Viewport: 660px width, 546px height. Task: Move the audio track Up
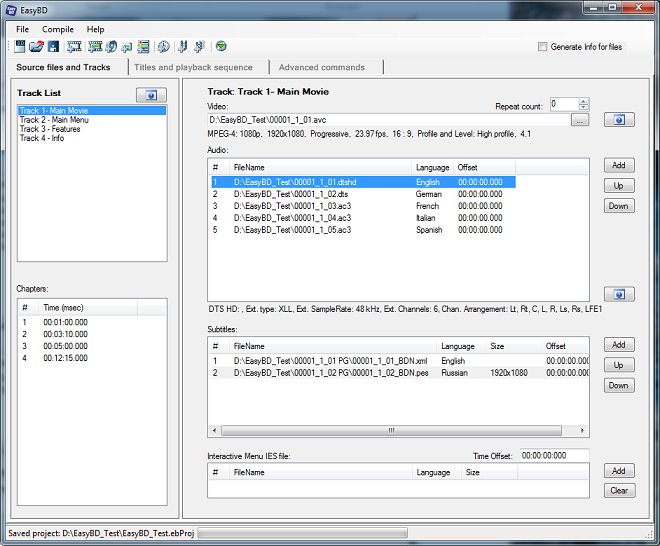tap(619, 185)
